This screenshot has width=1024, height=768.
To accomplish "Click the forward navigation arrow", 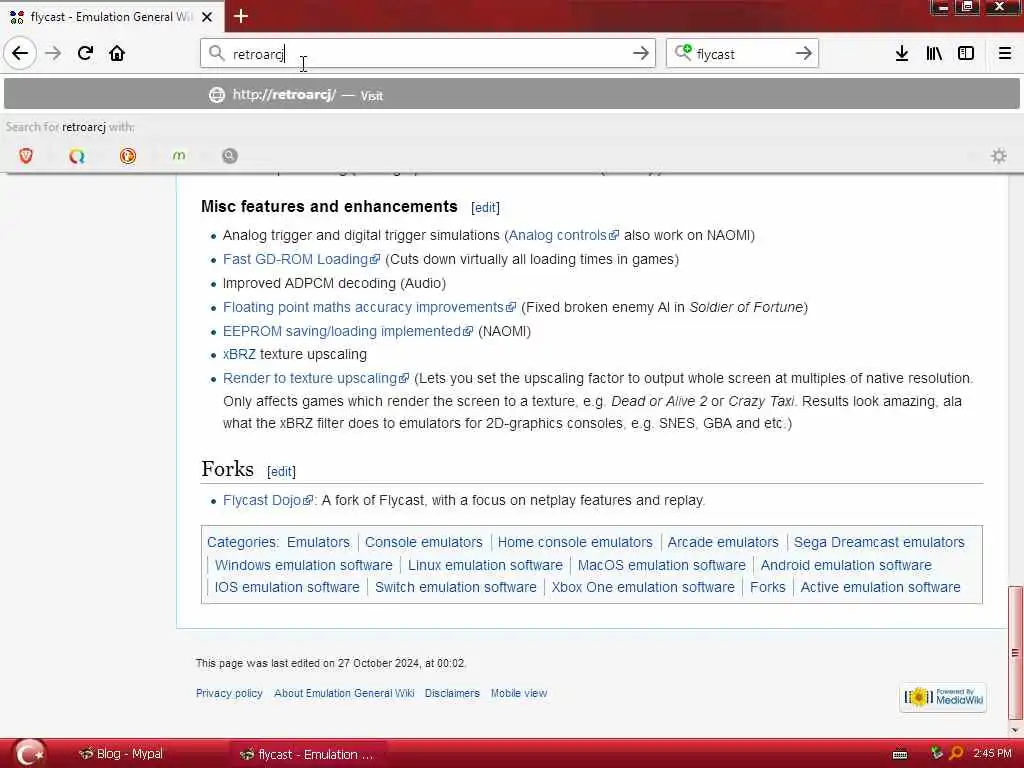I will pos(53,53).
